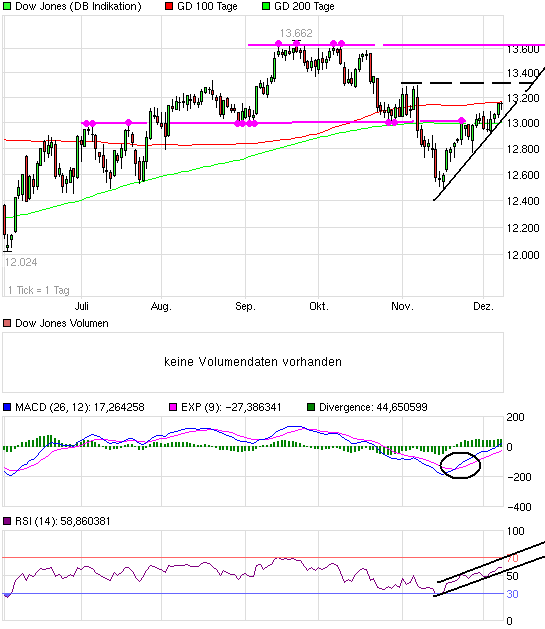
Task: Click the Dez. month axis label
Action: point(483,306)
